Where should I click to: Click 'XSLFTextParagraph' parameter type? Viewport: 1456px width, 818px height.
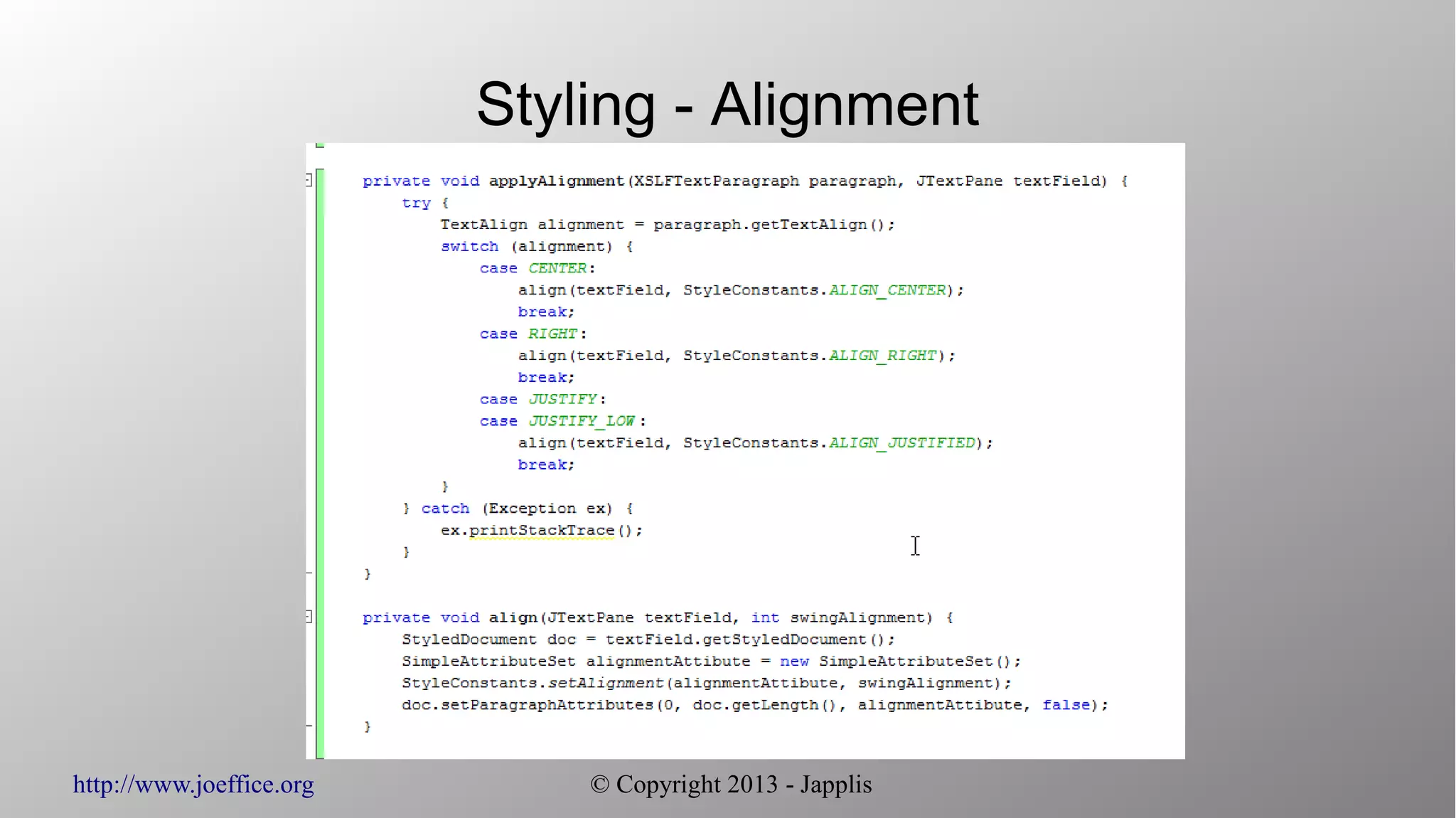pos(717,181)
